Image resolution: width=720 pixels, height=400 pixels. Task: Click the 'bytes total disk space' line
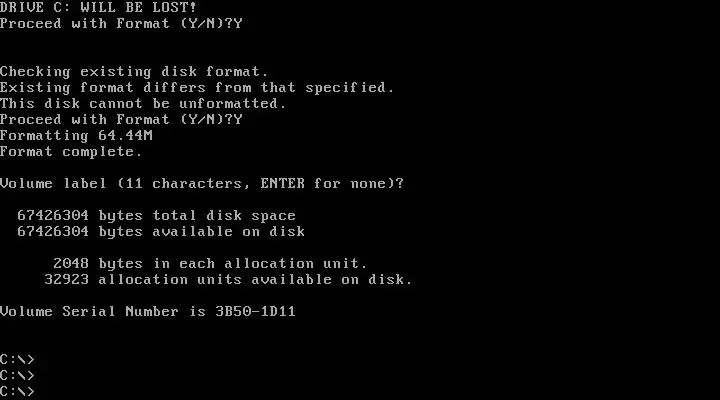point(156,216)
